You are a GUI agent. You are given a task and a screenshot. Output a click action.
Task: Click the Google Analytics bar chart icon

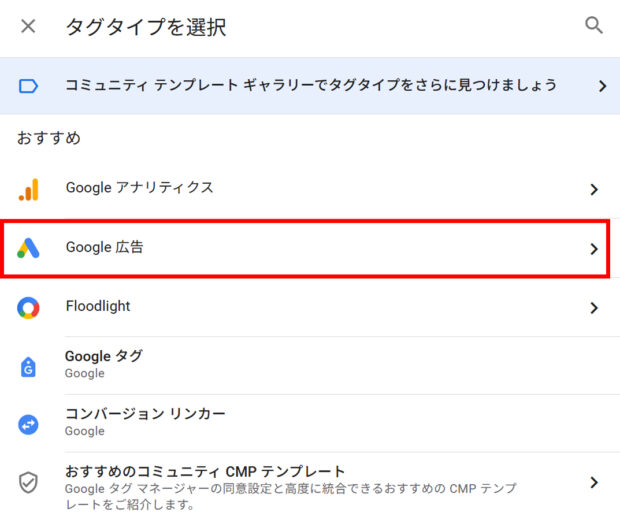click(x=28, y=189)
